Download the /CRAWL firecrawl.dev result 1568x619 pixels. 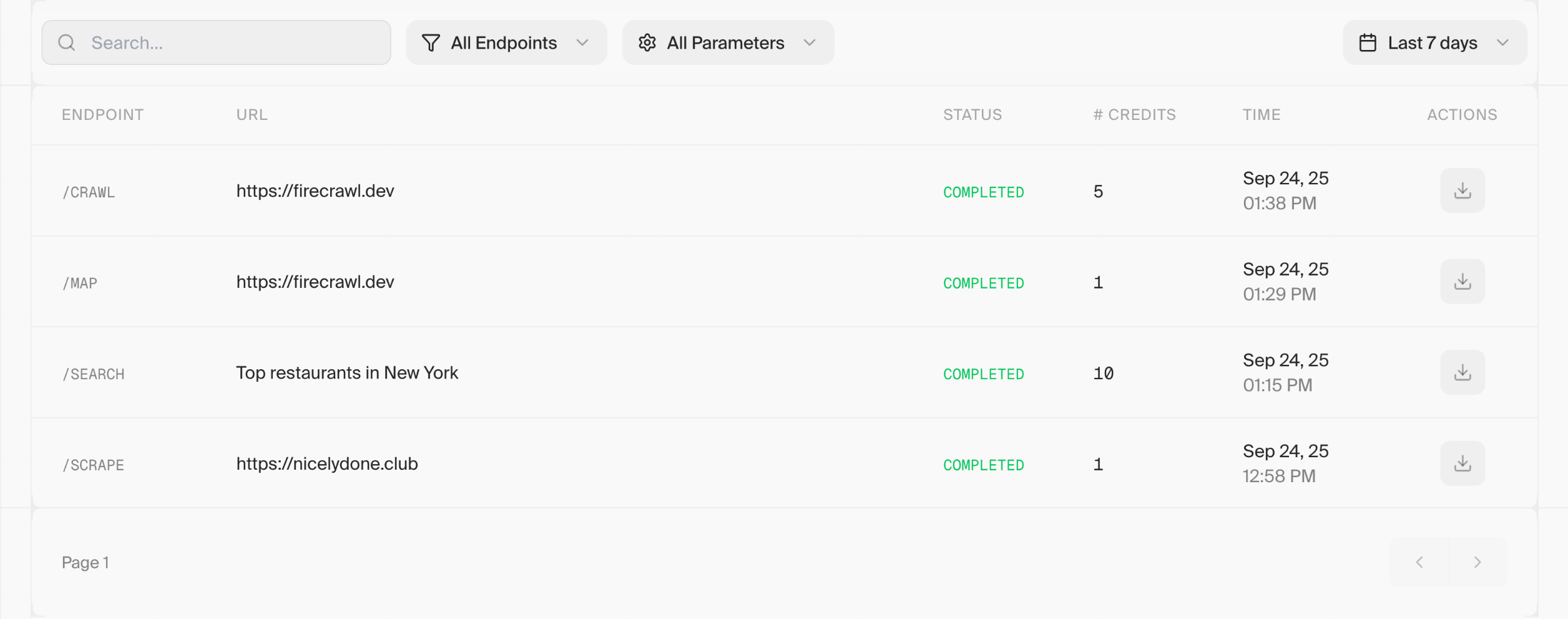(x=1462, y=191)
